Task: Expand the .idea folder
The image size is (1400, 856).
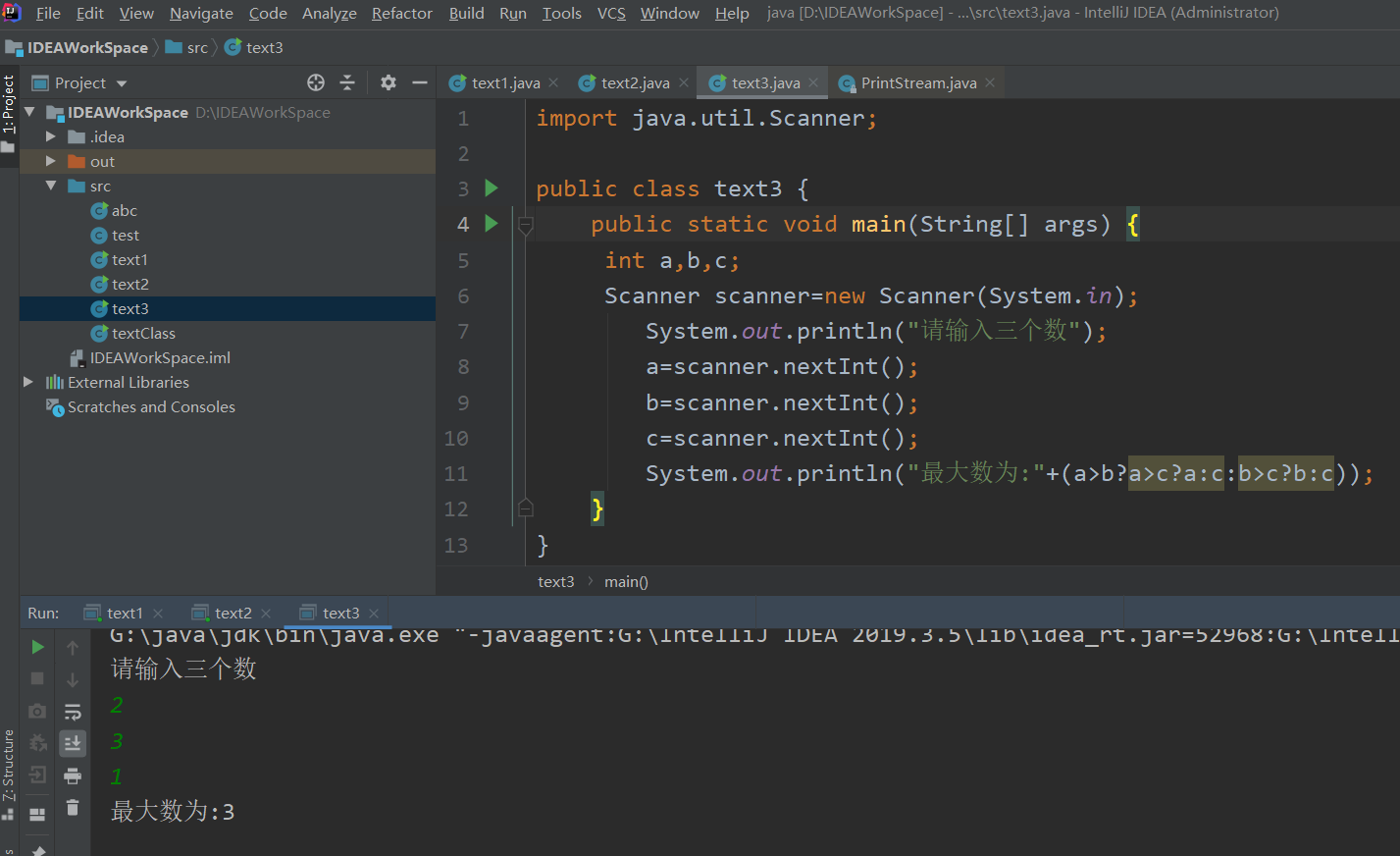Action: (51, 136)
